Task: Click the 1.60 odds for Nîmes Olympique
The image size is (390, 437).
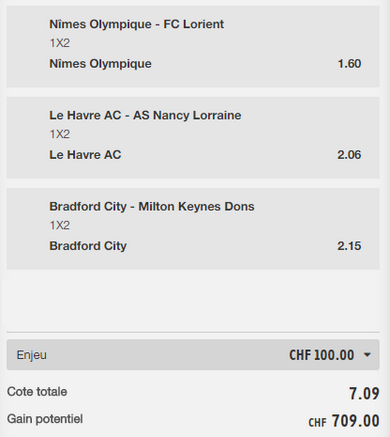Action: pos(349,64)
